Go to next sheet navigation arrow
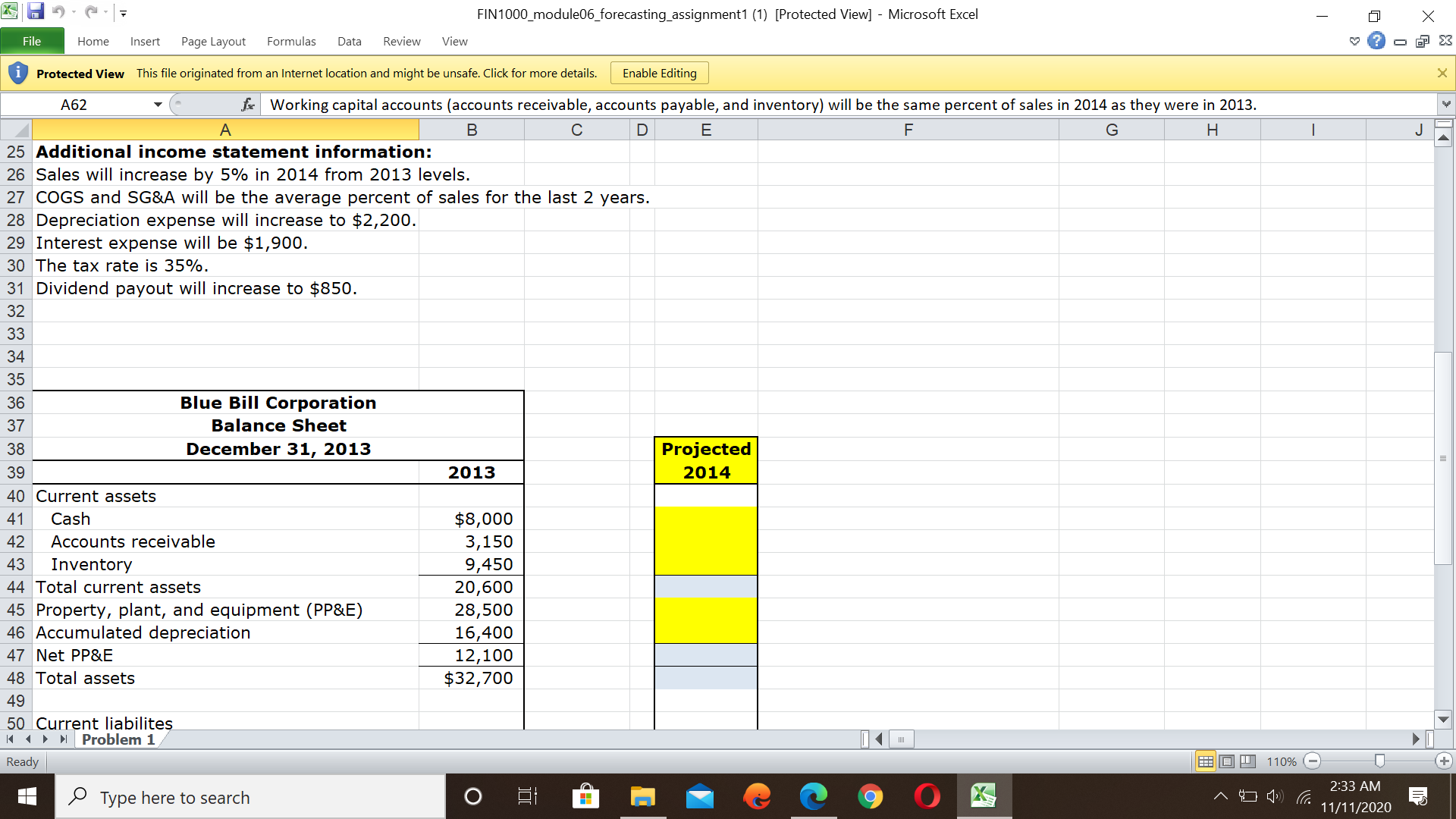 pos(45,739)
